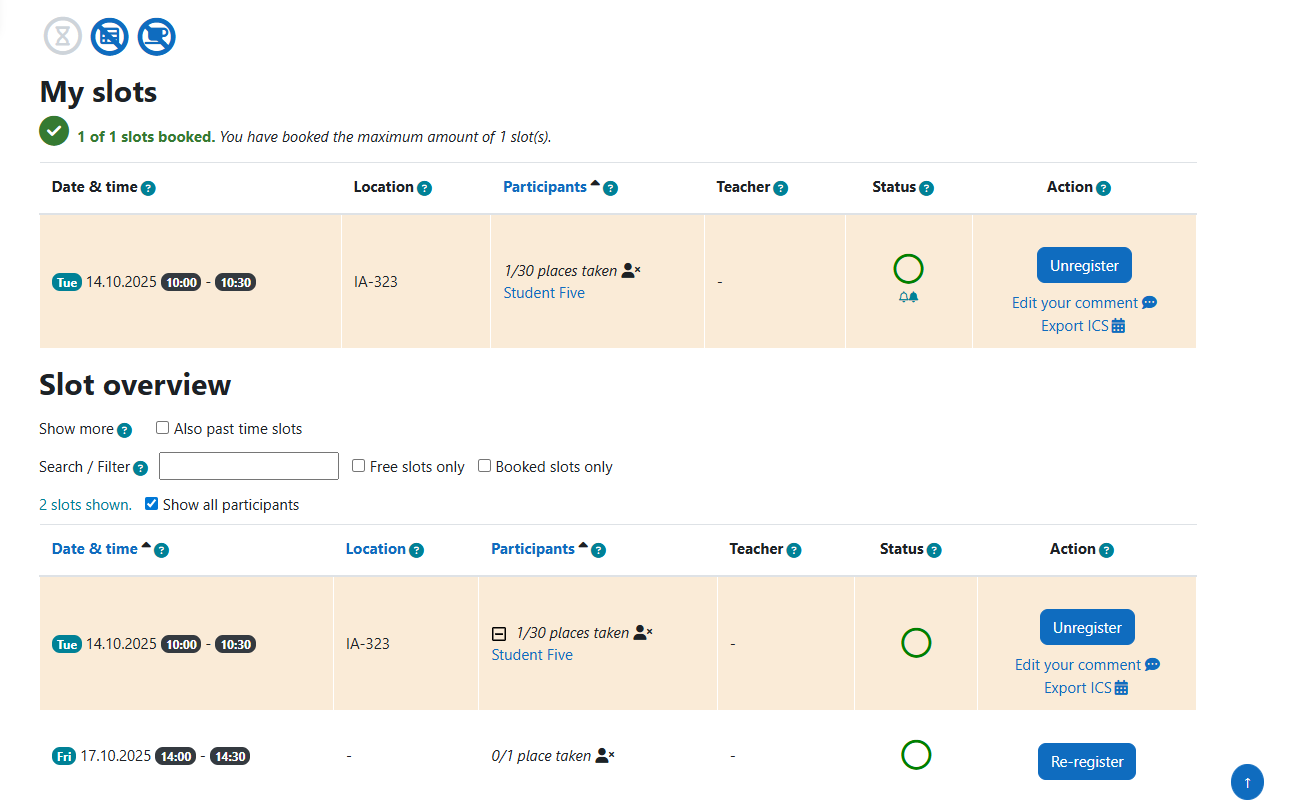Sort Slot overview by Location header

(375, 549)
